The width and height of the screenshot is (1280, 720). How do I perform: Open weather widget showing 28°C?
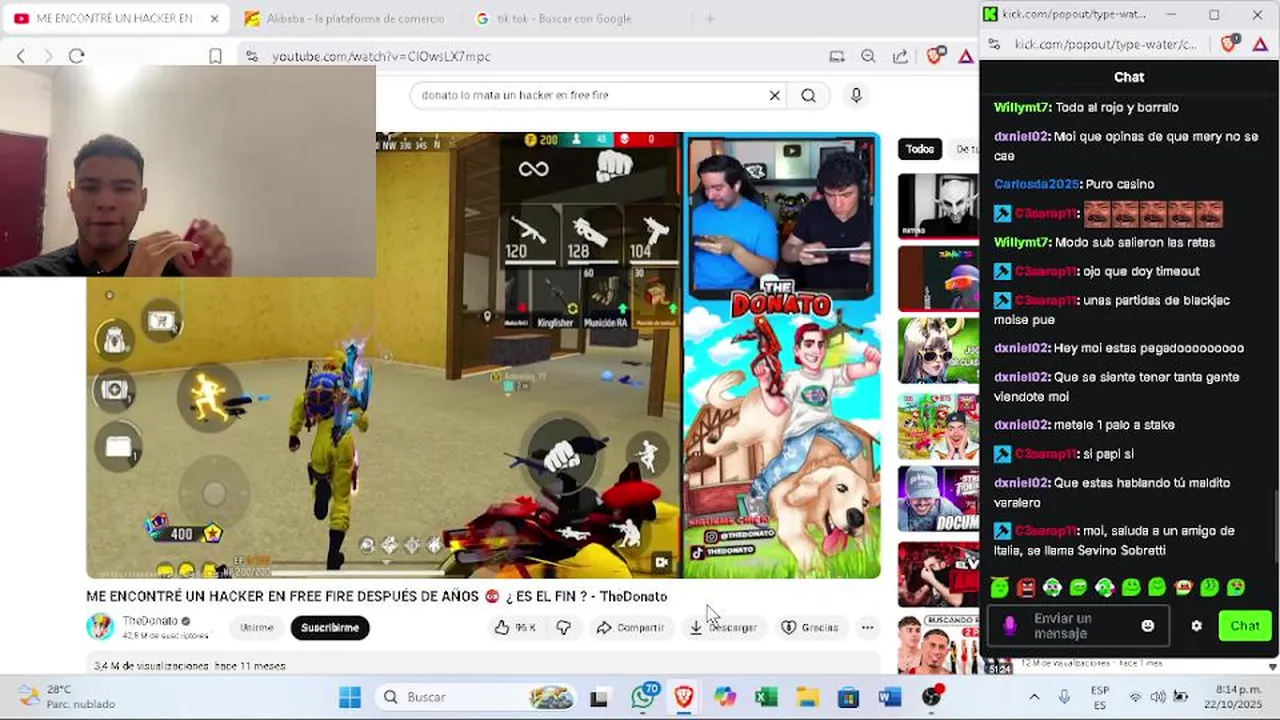(68, 697)
